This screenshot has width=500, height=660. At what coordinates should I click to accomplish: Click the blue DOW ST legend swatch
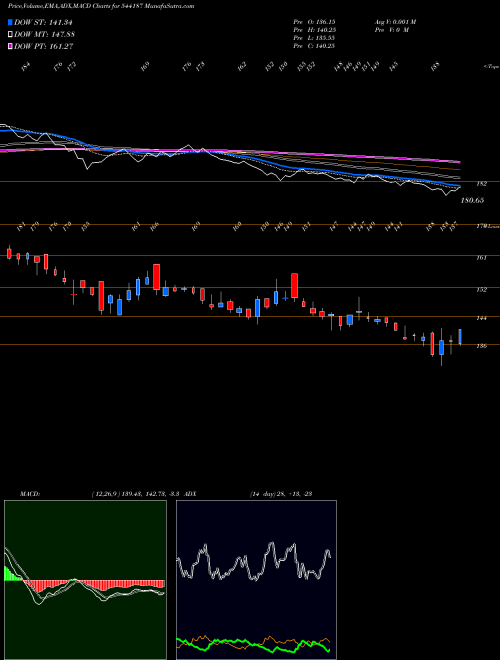click(x=10, y=22)
